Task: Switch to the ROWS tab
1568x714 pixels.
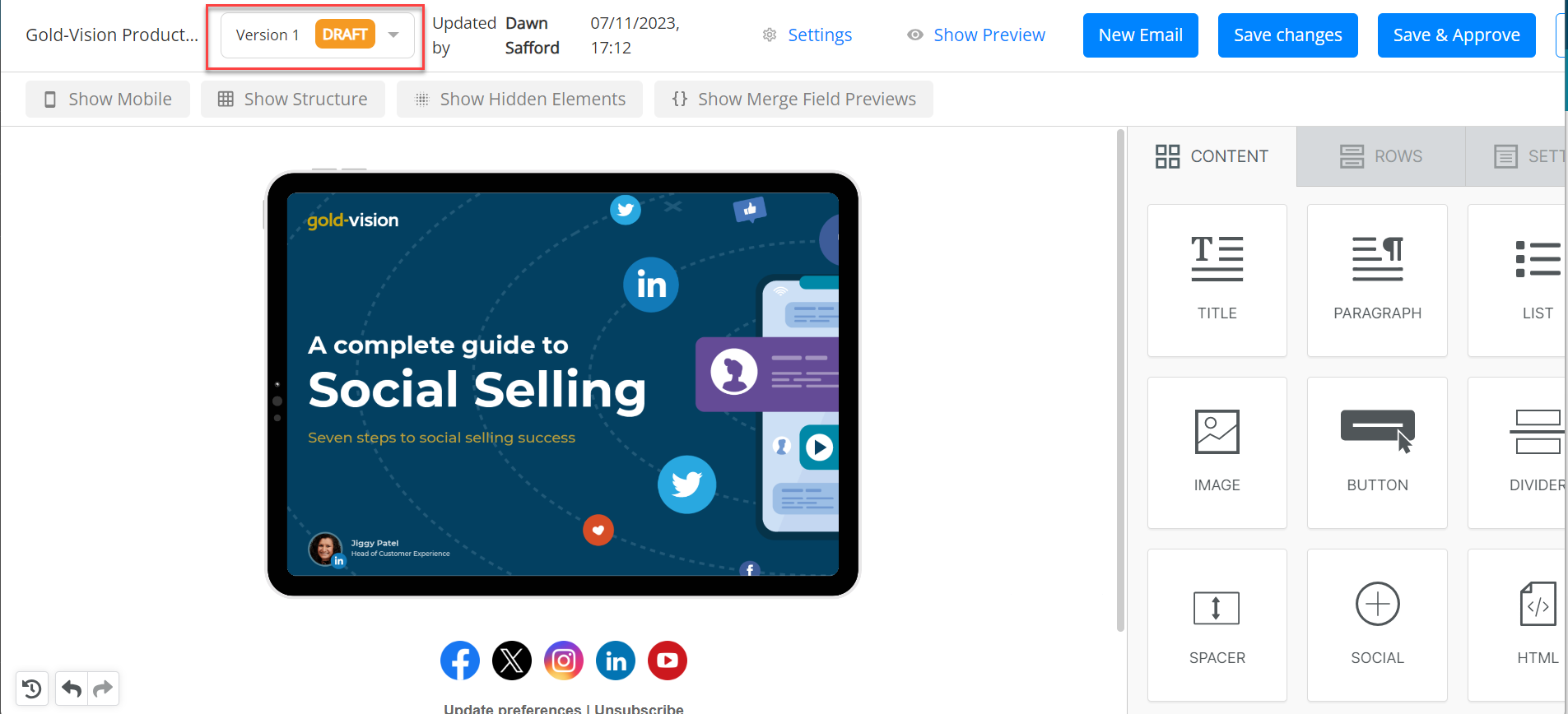Action: pos(1381,156)
